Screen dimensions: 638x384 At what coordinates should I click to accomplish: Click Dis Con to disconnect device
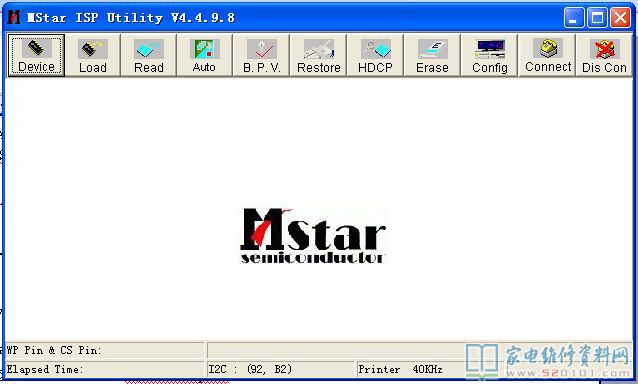pyautogui.click(x=604, y=55)
